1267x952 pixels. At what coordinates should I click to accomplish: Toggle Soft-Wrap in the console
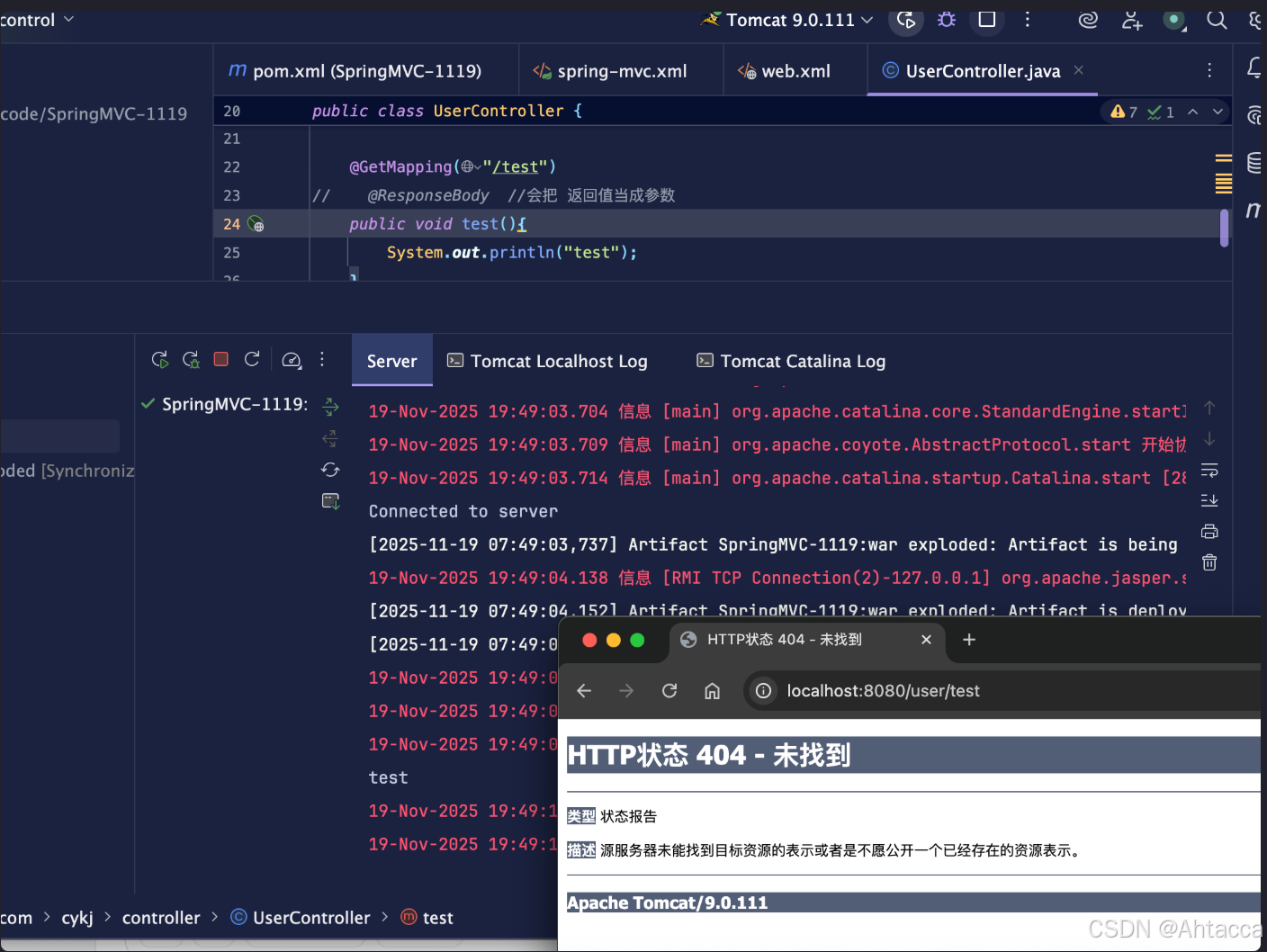(x=1209, y=470)
